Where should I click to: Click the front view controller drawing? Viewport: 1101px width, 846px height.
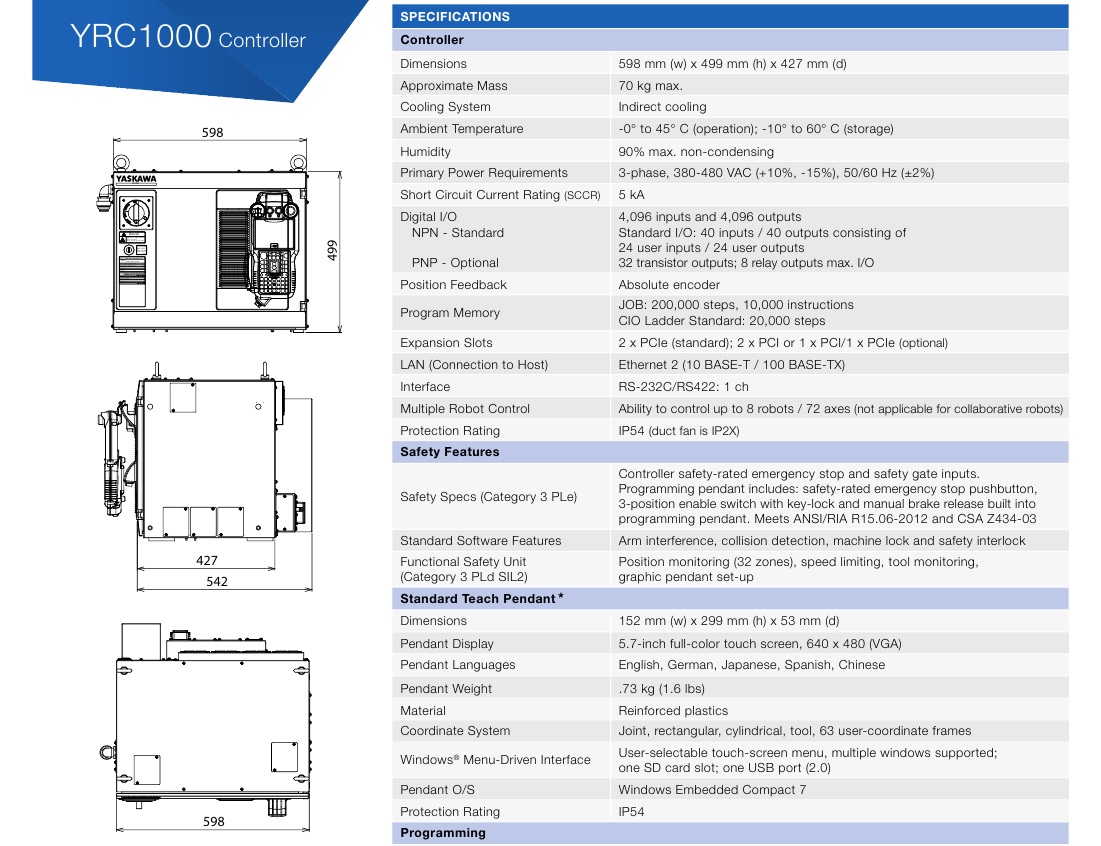tap(209, 244)
